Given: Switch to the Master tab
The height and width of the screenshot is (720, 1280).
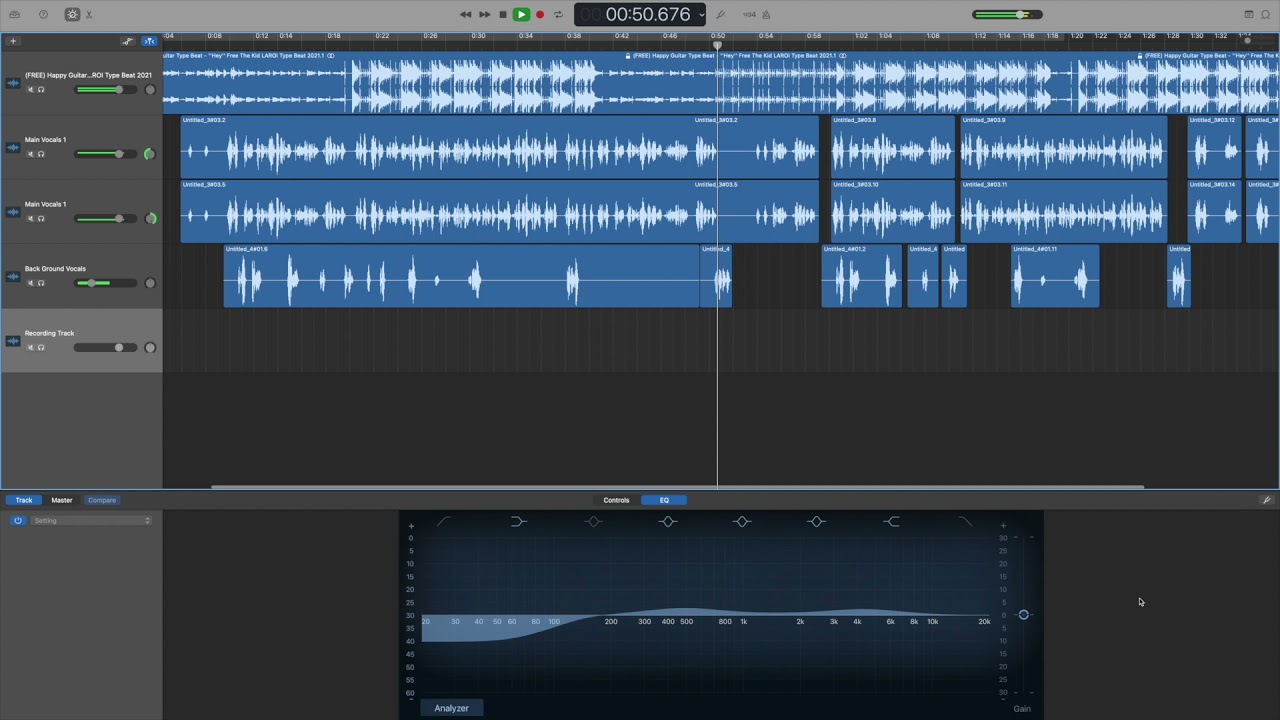Looking at the screenshot, I should click(62, 500).
